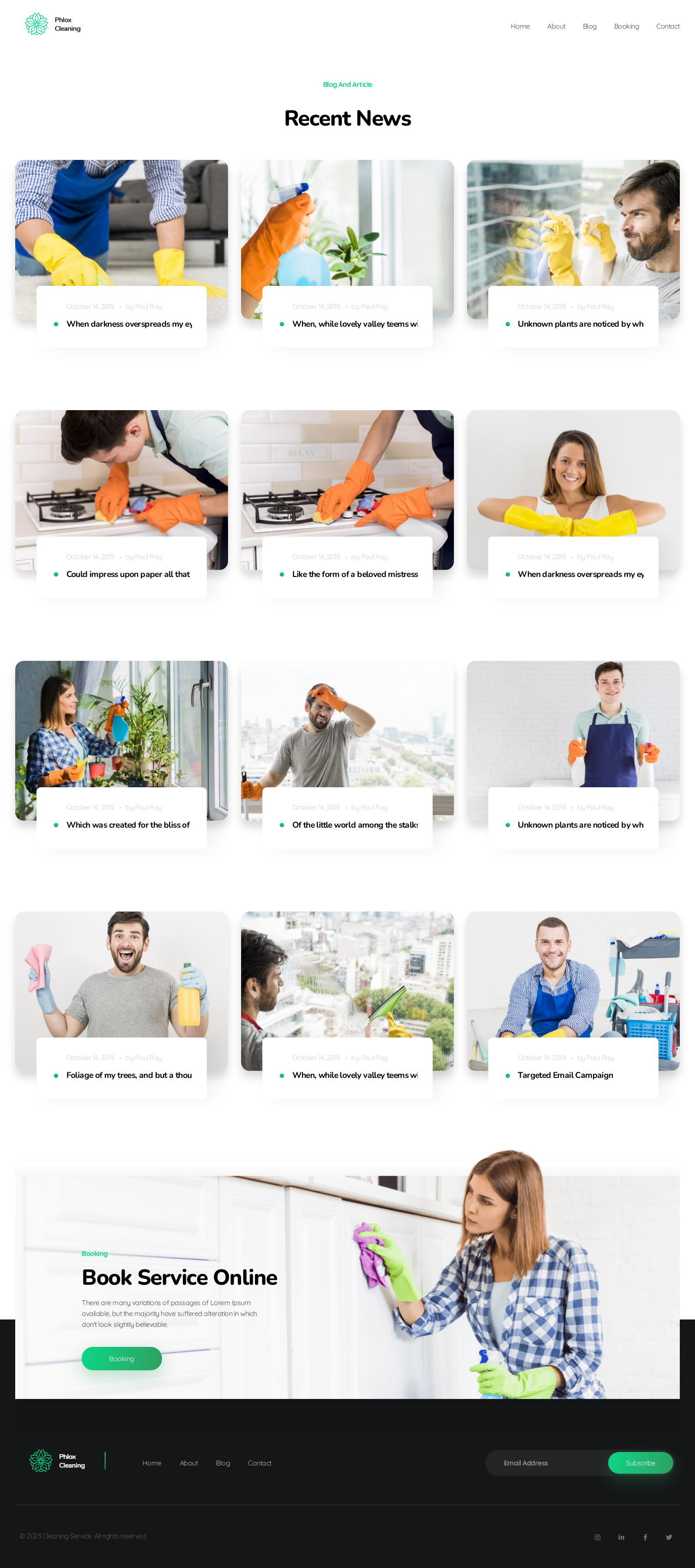This screenshot has width=695, height=1568.
Task: Open 'Foliage of my trees' article title
Action: pos(129,1075)
